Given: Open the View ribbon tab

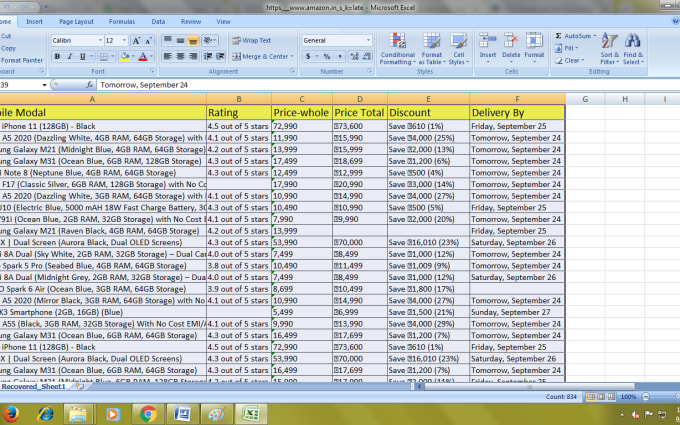Looking at the screenshot, I should [x=223, y=22].
